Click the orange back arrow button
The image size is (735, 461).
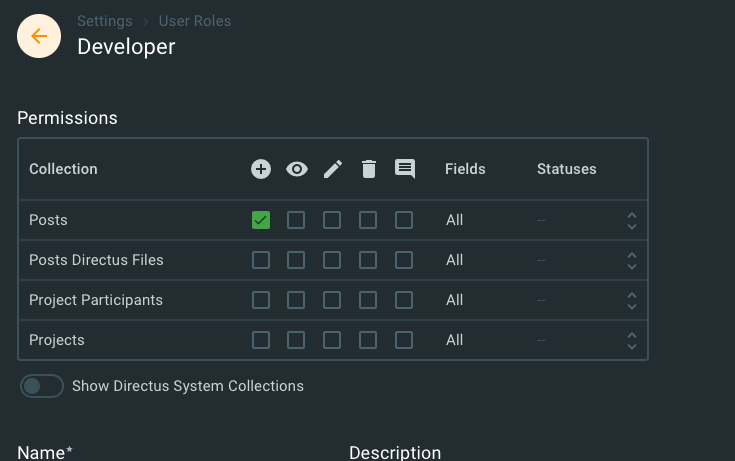39,36
